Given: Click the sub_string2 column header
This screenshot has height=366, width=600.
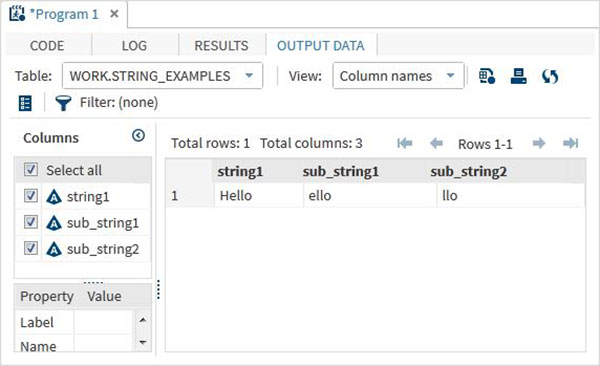Looking at the screenshot, I should pos(468,172).
